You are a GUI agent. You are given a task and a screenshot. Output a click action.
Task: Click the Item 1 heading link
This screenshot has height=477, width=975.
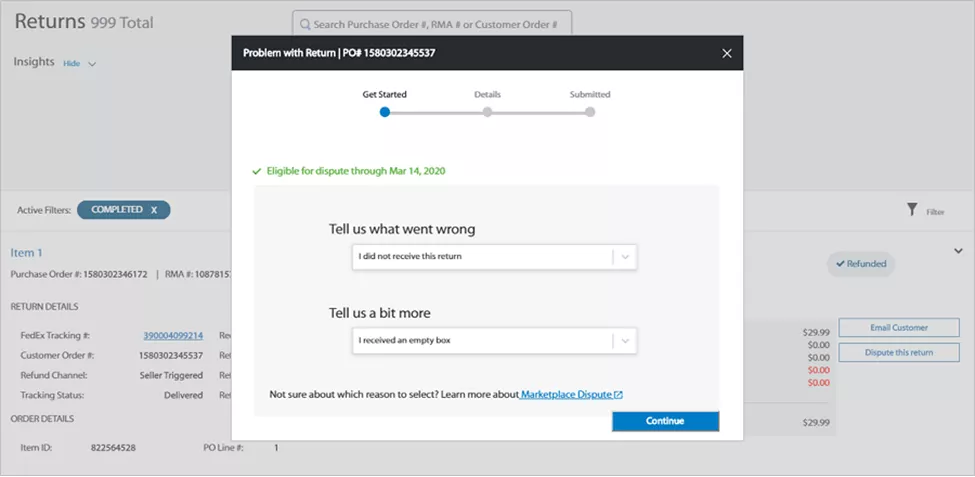[27, 253]
